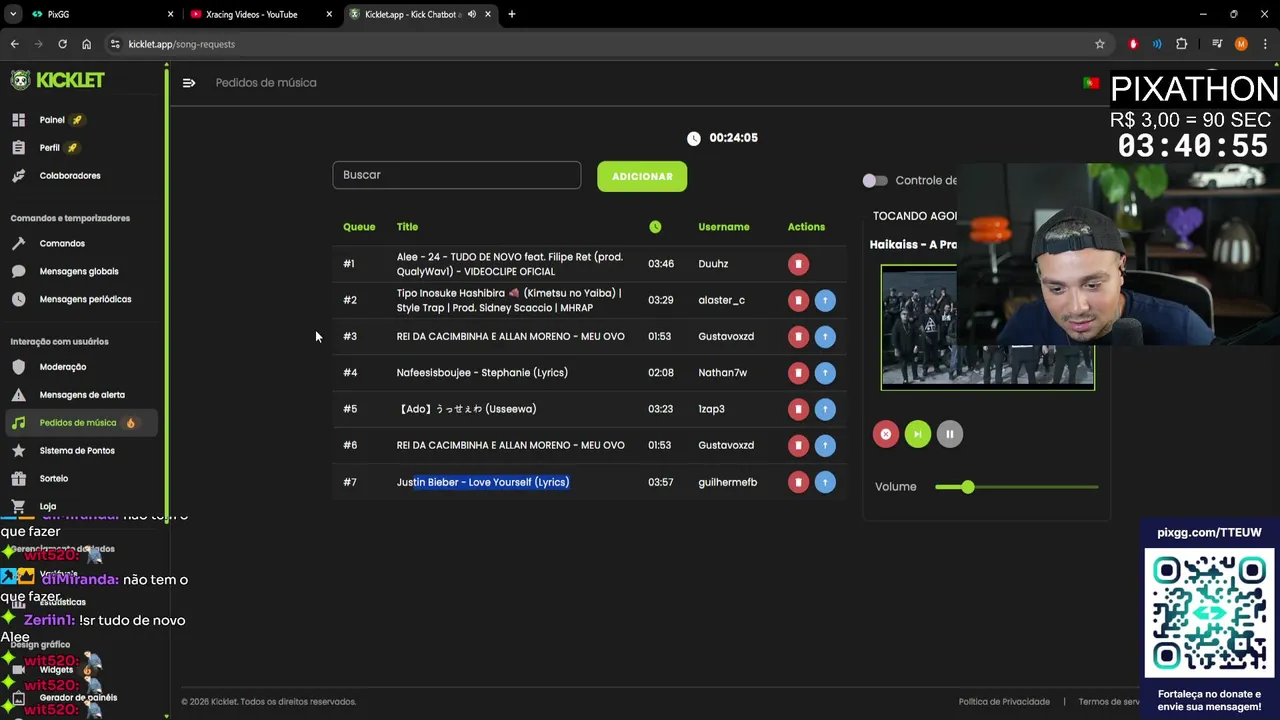Delete song #1 Alee - 24 TUDO DE NOVO
Viewport: 1280px width, 720px height.
(798, 264)
